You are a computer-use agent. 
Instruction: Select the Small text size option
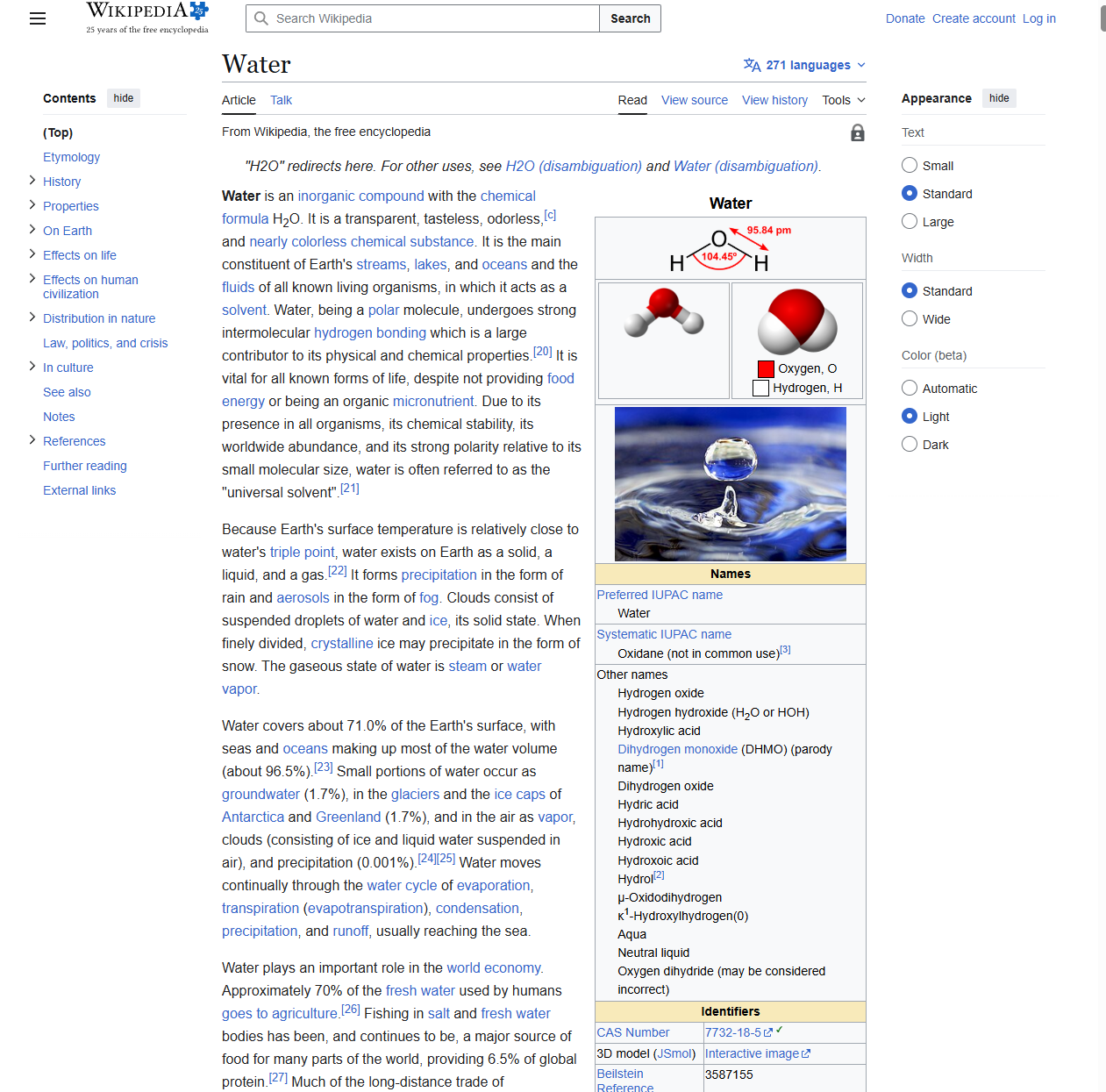point(910,166)
